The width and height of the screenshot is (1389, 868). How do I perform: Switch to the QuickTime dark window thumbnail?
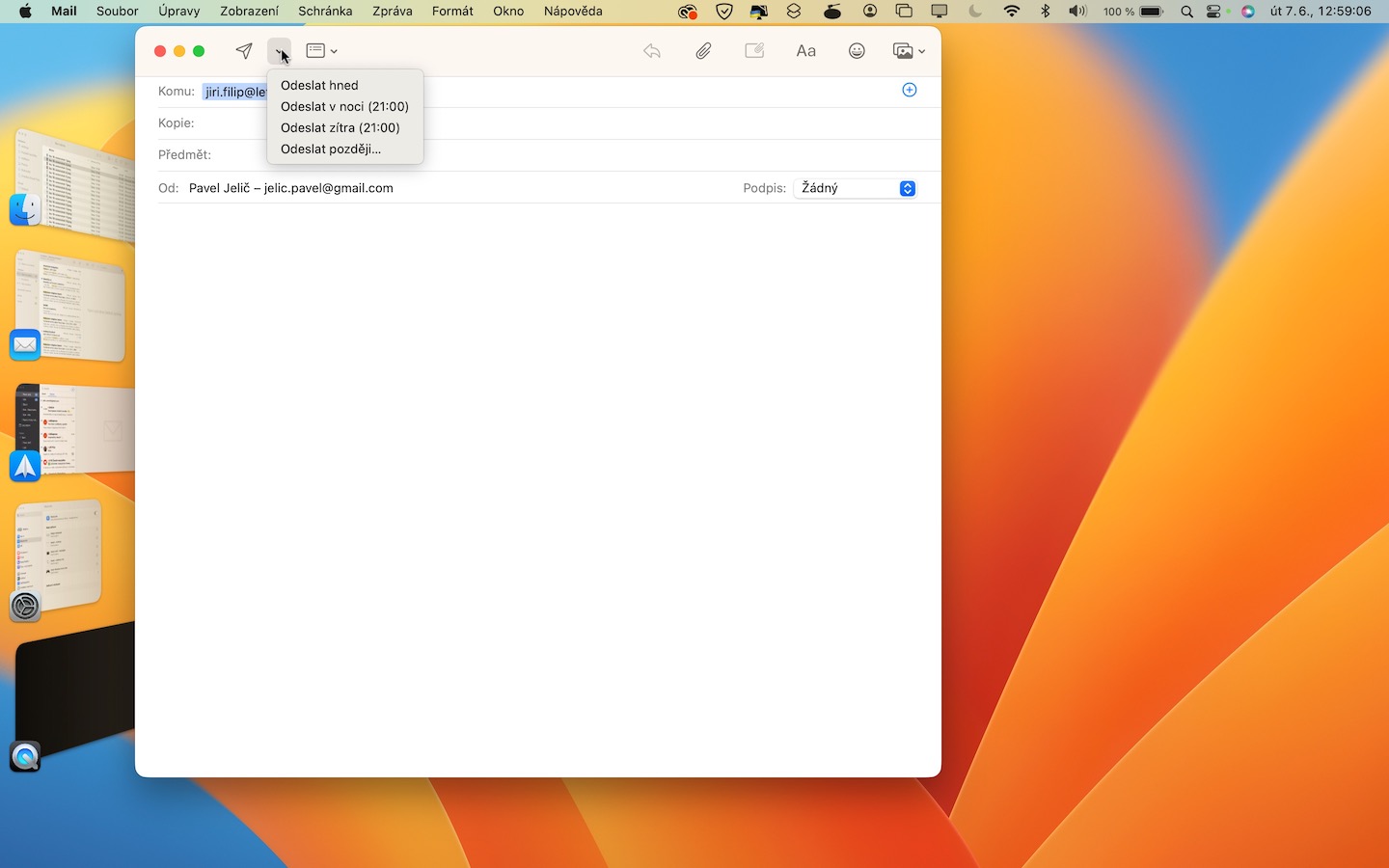(74, 687)
